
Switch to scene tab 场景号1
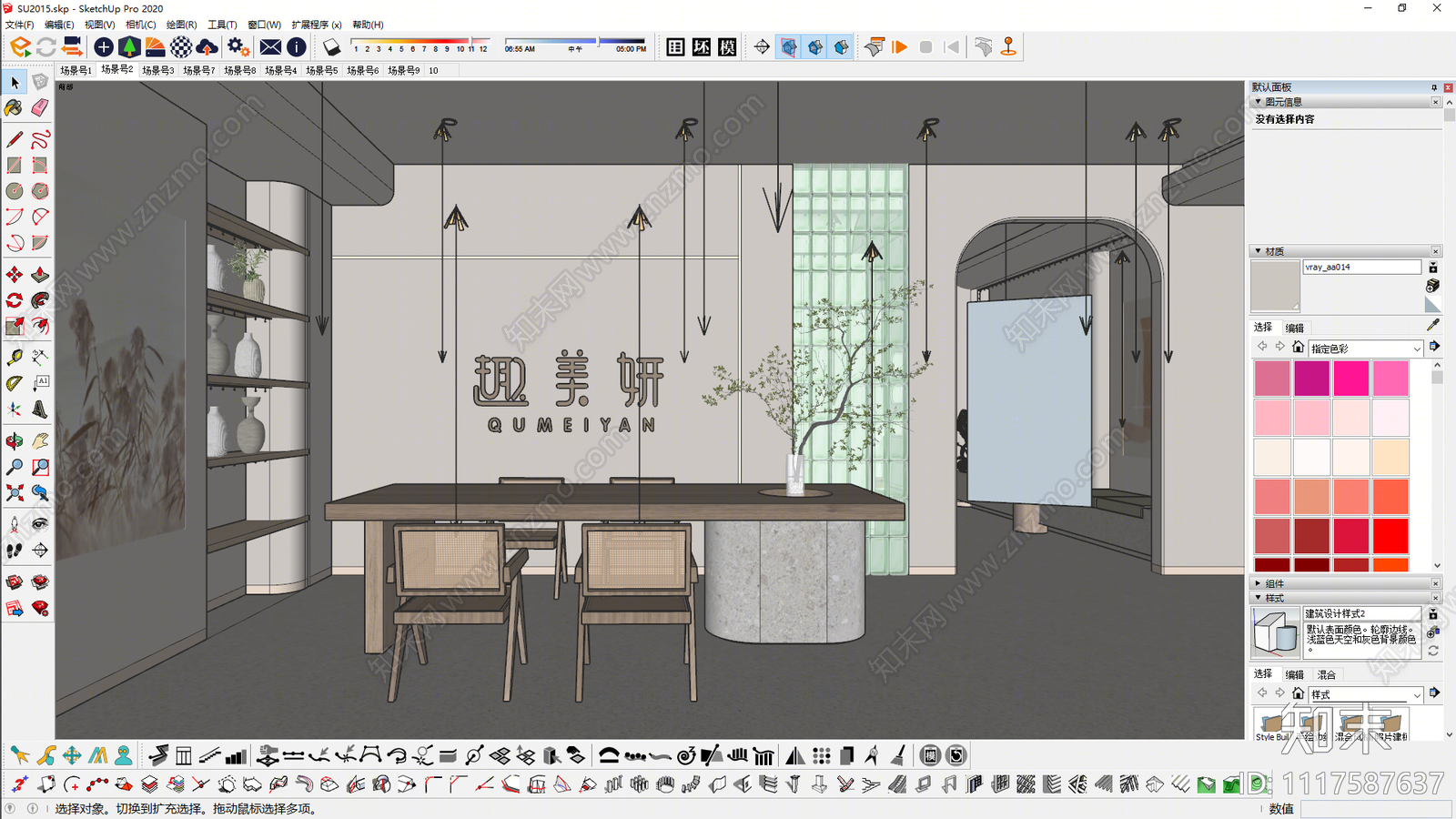(x=76, y=70)
